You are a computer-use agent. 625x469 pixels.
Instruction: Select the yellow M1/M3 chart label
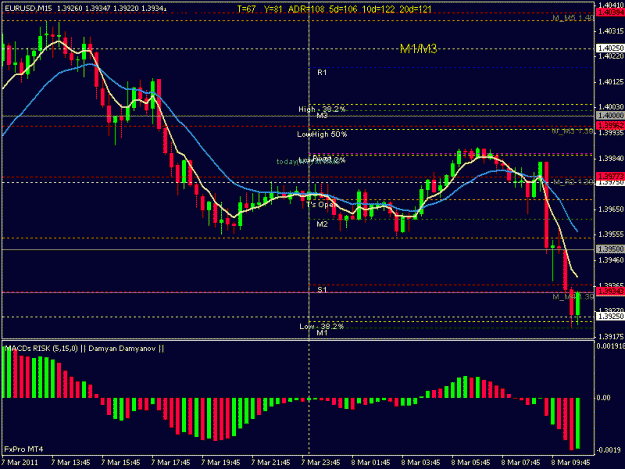pos(419,49)
